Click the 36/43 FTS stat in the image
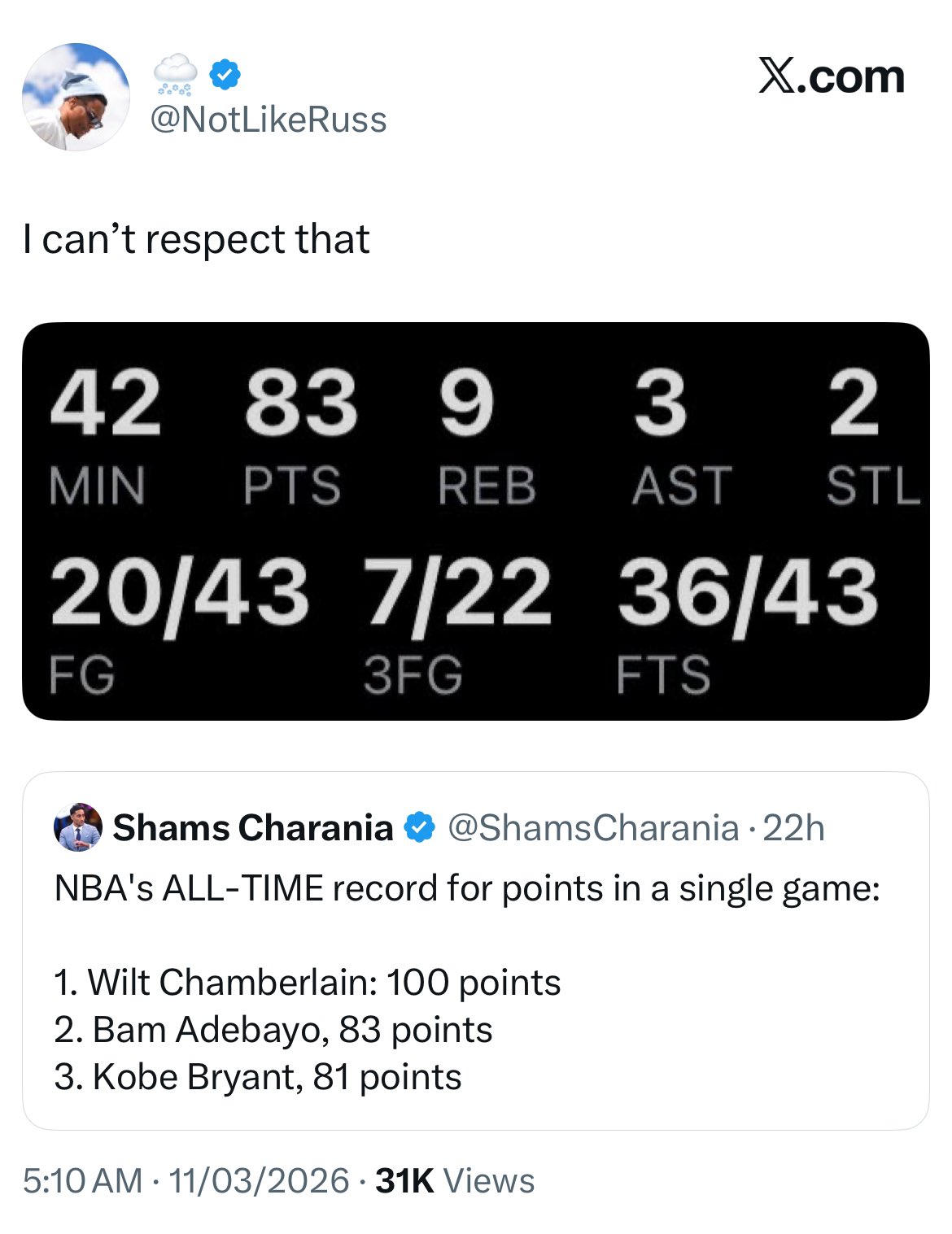Viewport: 952px width, 1234px height. 747,625
